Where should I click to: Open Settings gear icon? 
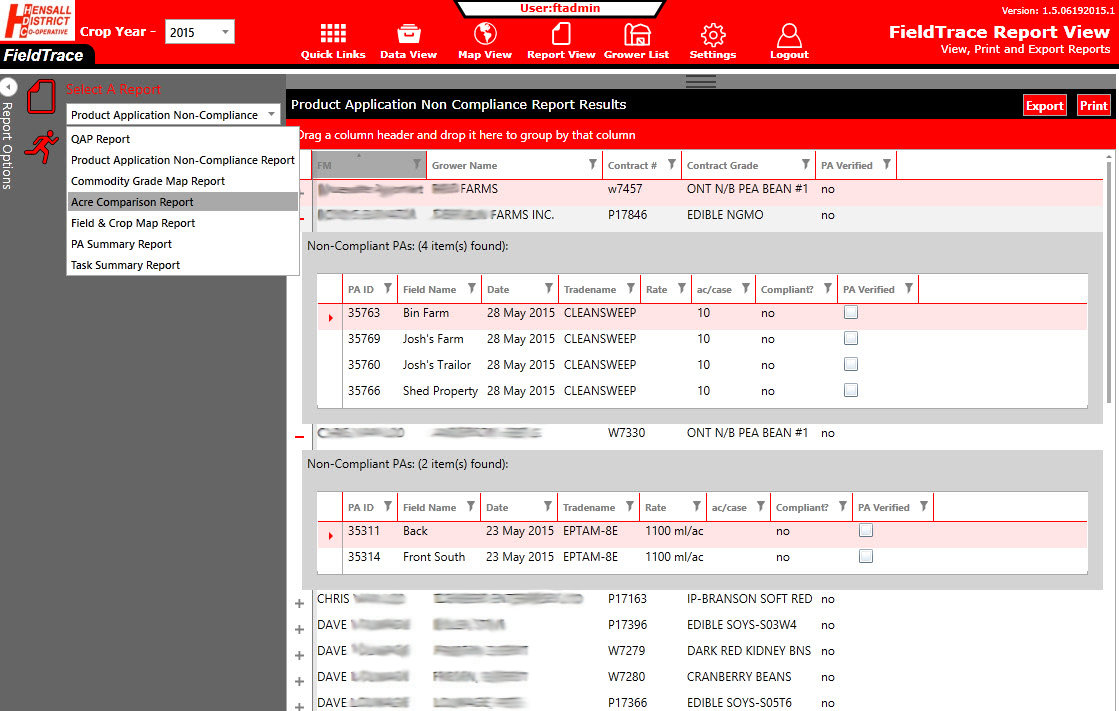coord(713,34)
